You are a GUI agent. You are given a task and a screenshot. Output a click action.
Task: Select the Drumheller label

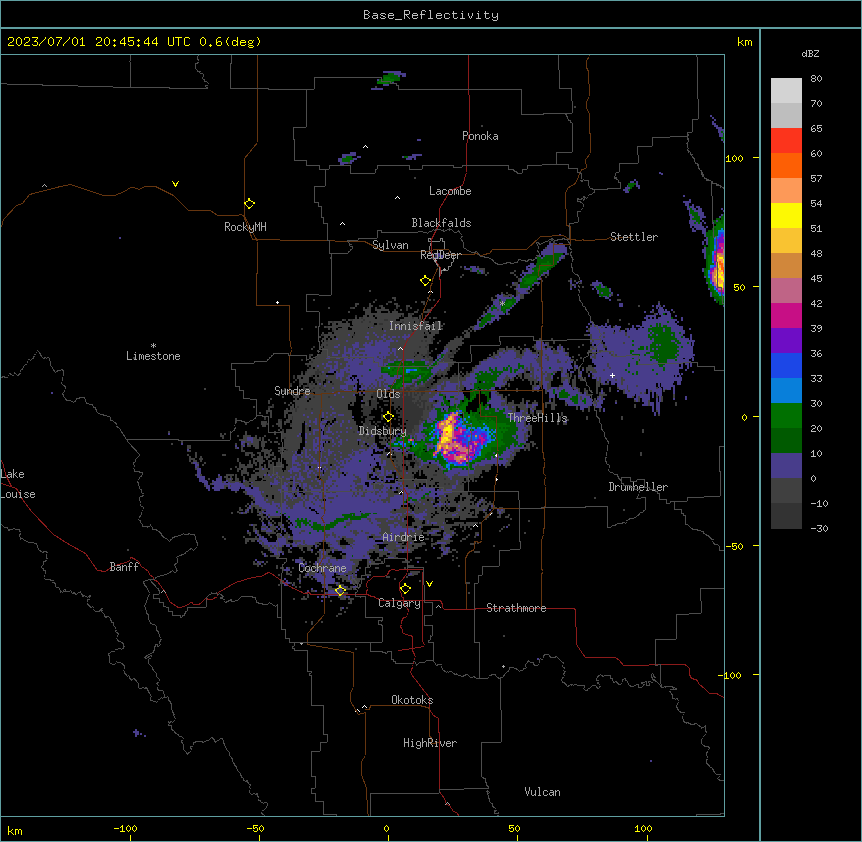638,487
